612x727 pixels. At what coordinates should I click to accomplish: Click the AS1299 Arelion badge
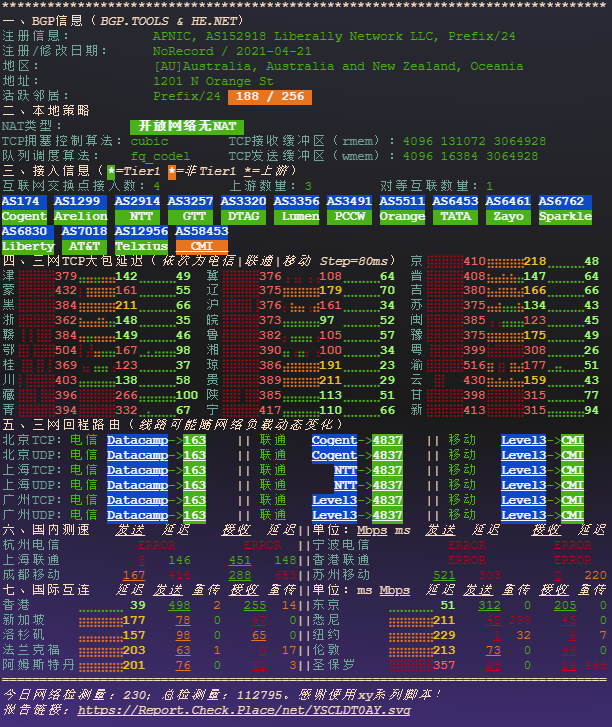(80, 210)
